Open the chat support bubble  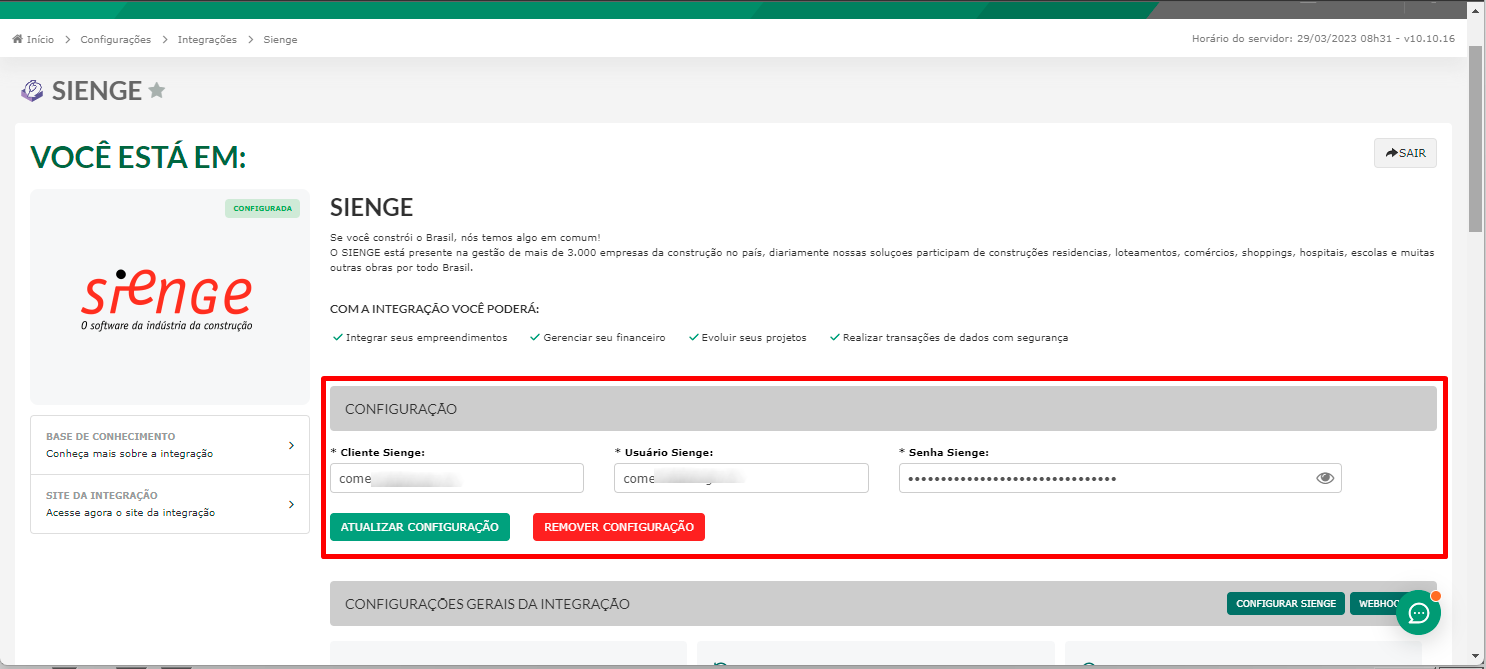[1418, 612]
